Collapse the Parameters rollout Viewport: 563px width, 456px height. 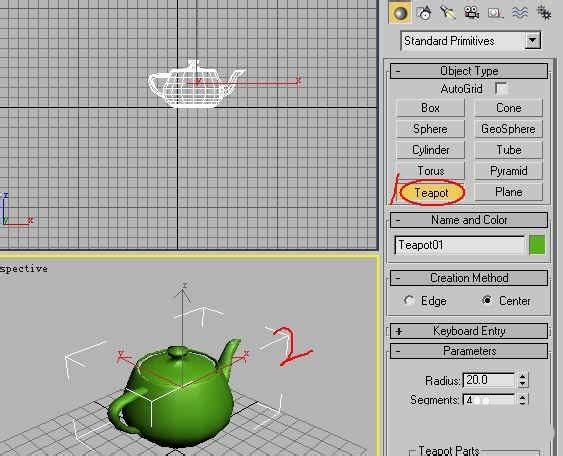(x=469, y=351)
